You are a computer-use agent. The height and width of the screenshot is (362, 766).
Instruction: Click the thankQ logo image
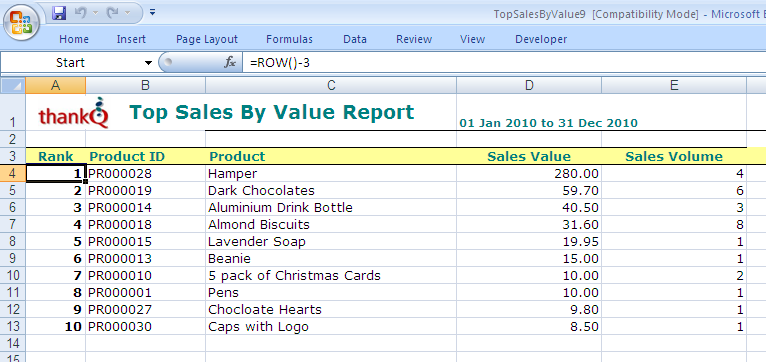74,113
